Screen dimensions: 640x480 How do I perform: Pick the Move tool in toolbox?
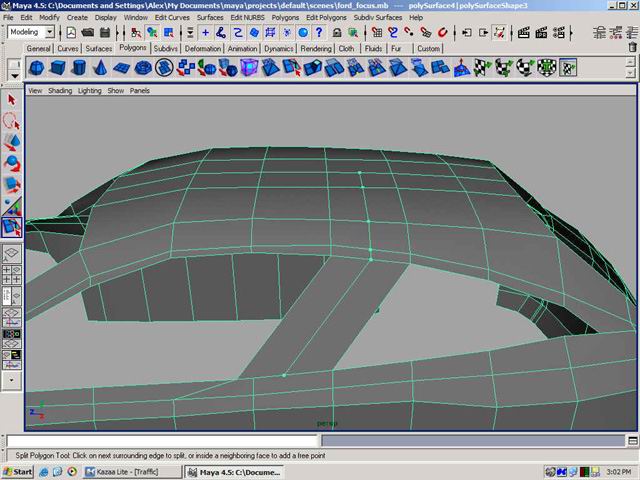click(12, 142)
